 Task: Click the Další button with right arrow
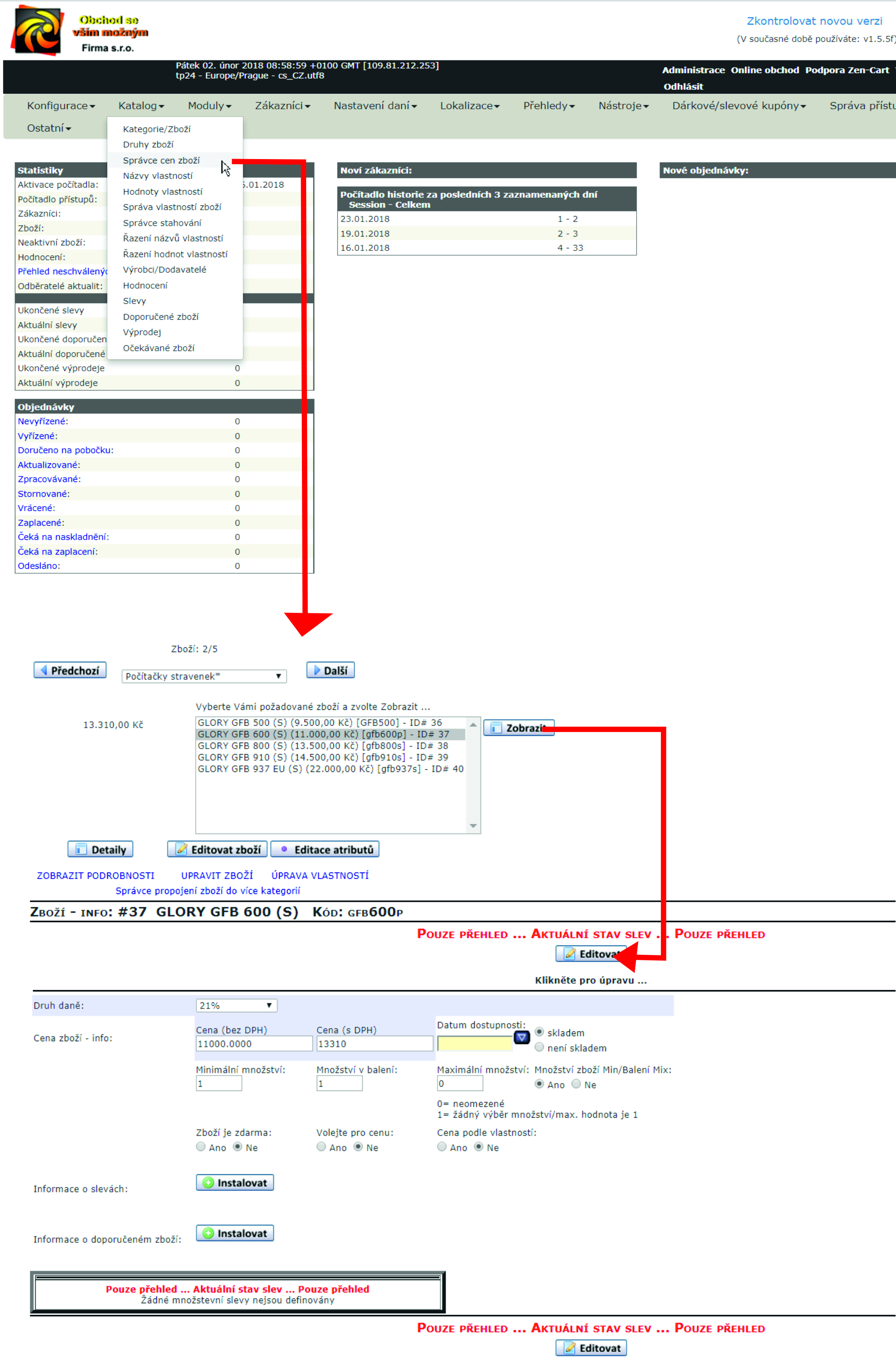(330, 670)
